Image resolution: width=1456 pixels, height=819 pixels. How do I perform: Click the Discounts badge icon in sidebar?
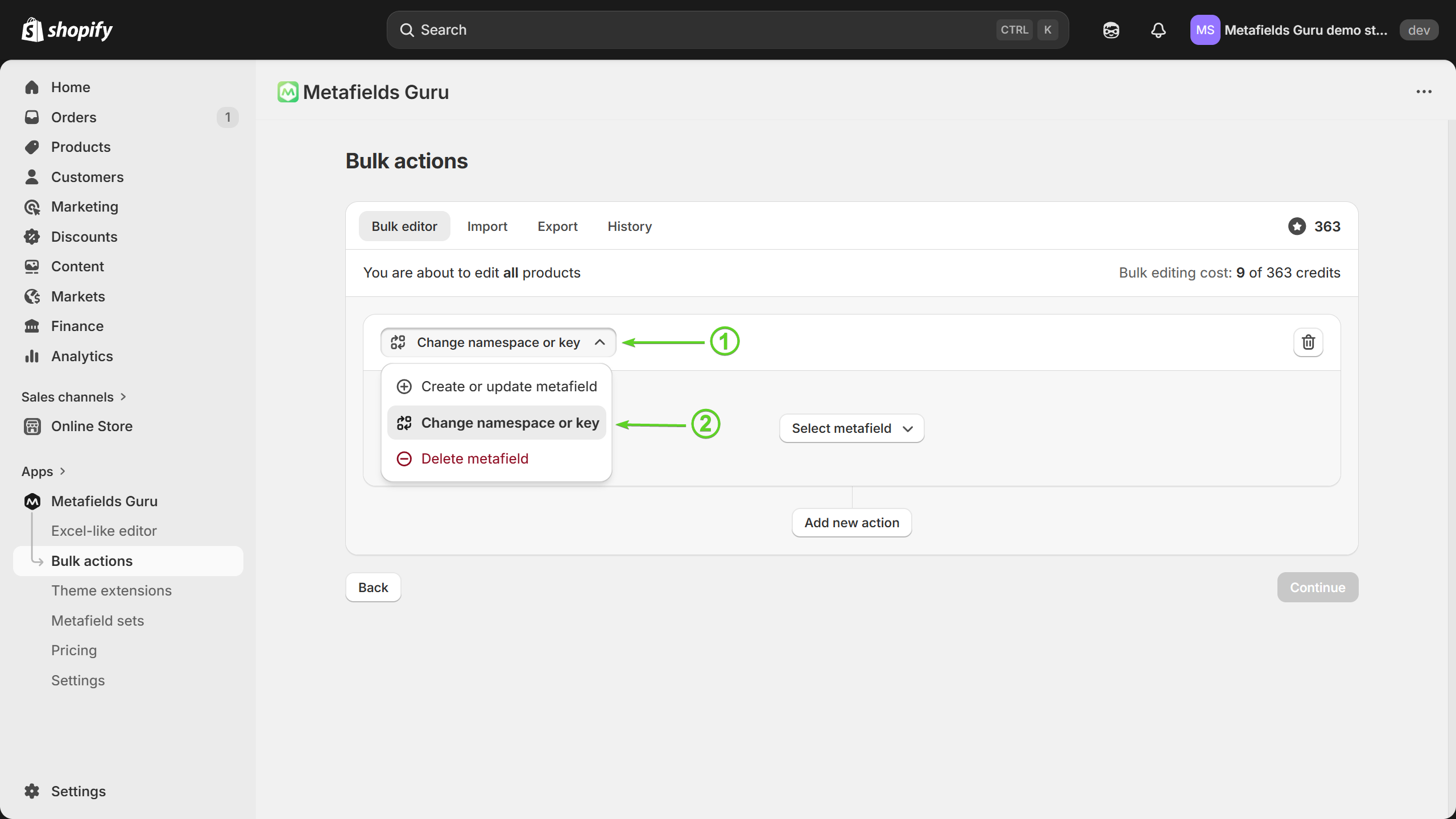[32, 237]
